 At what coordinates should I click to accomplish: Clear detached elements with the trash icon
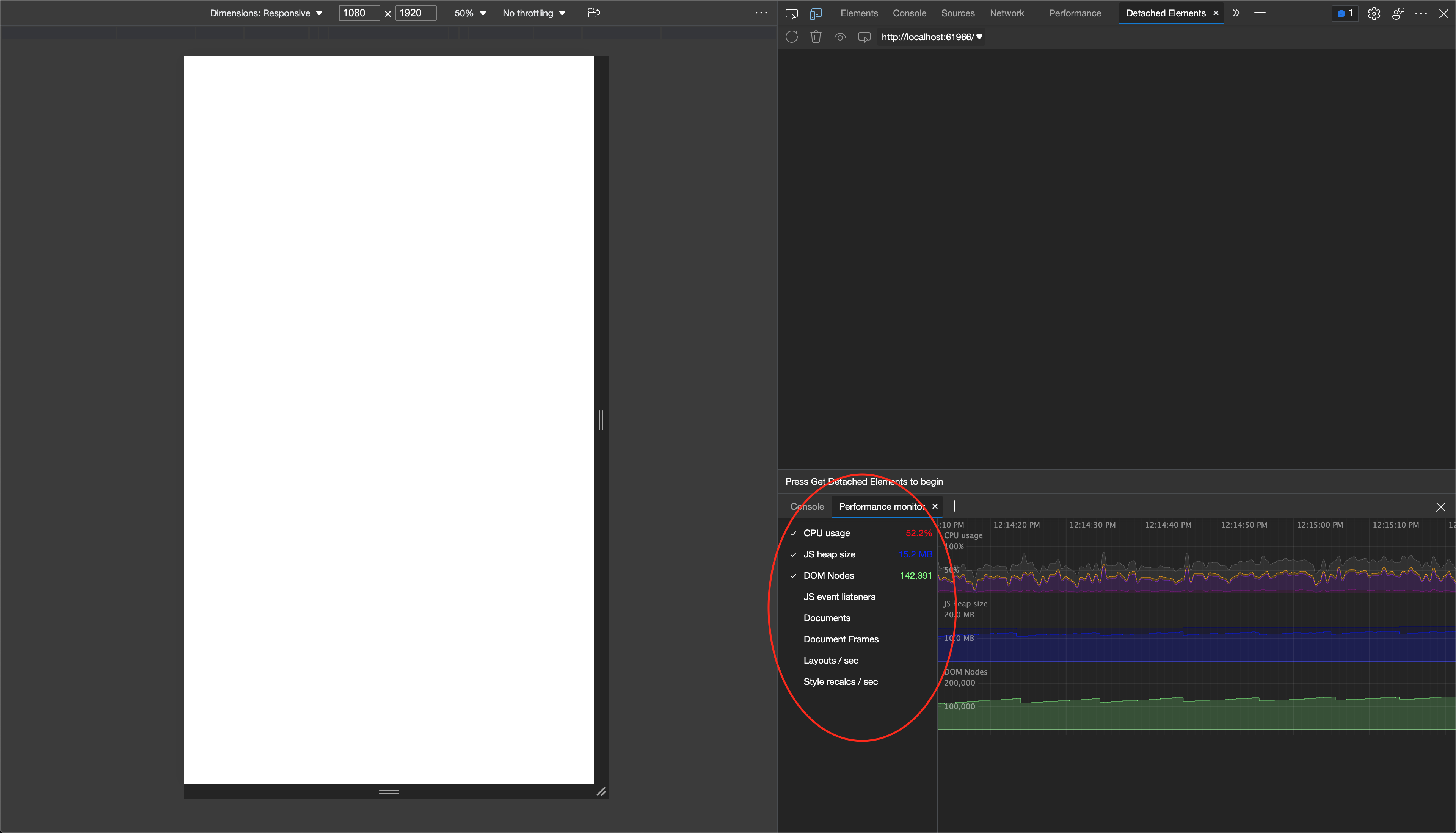point(816,37)
